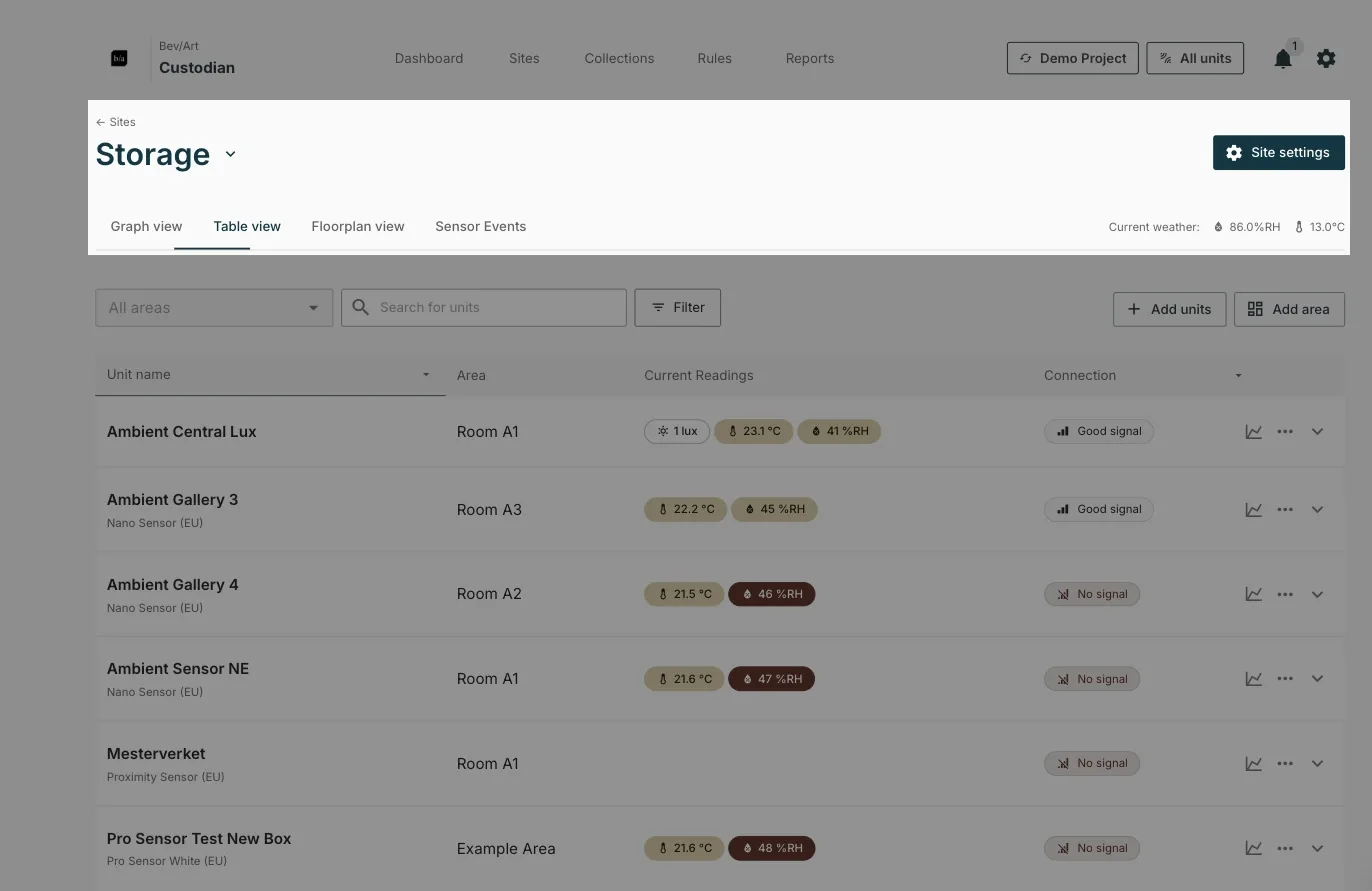Switch to Floorplan view tab
Viewport: 1372px width, 891px height.
[x=358, y=227]
